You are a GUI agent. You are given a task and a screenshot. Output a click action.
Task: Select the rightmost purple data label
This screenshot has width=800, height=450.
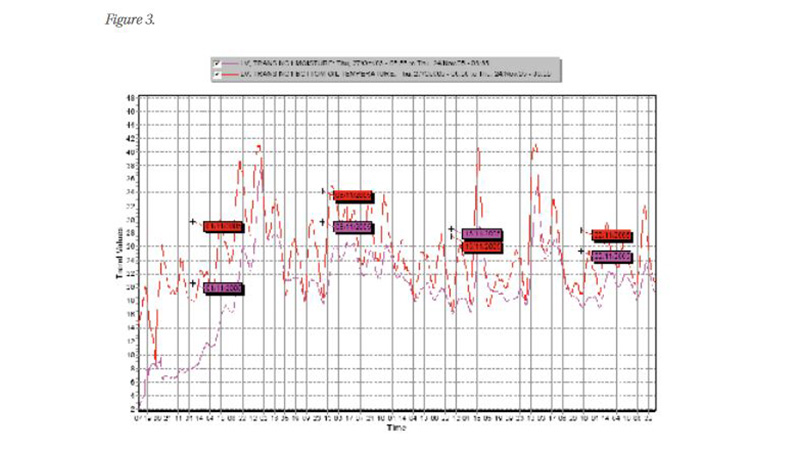pos(612,257)
